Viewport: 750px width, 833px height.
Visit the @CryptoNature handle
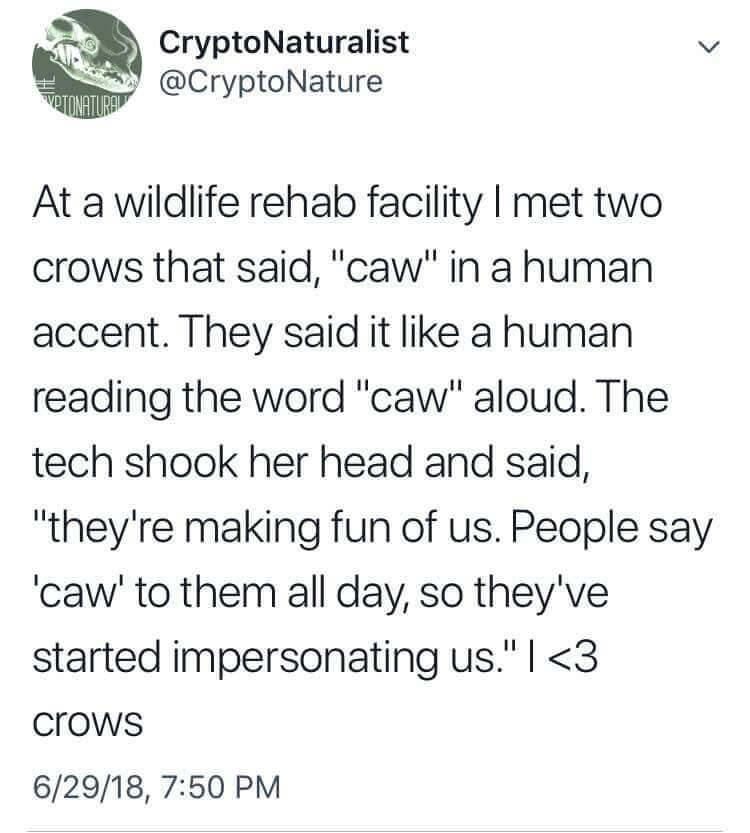(271, 82)
